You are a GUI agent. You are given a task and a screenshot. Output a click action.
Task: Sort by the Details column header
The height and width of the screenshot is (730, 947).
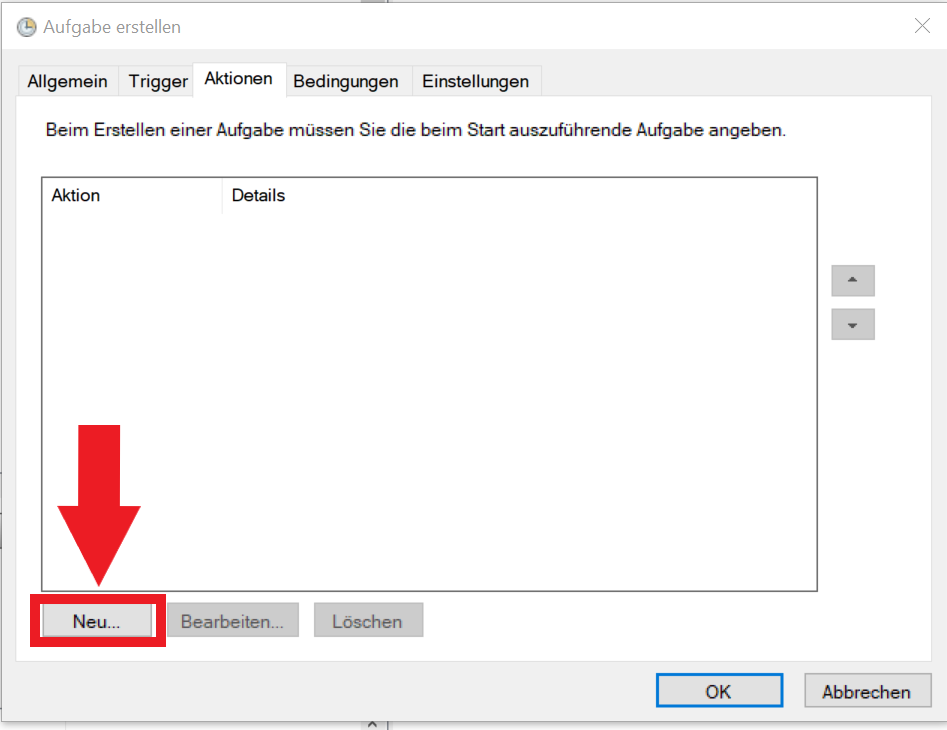click(519, 196)
